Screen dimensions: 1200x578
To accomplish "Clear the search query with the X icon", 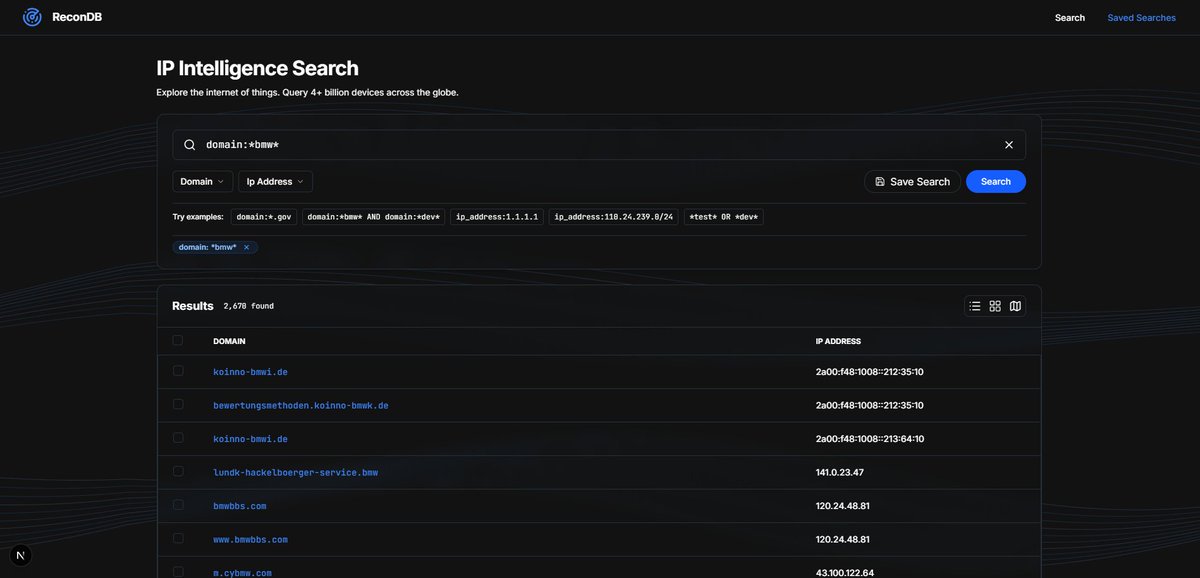I will (x=1009, y=145).
